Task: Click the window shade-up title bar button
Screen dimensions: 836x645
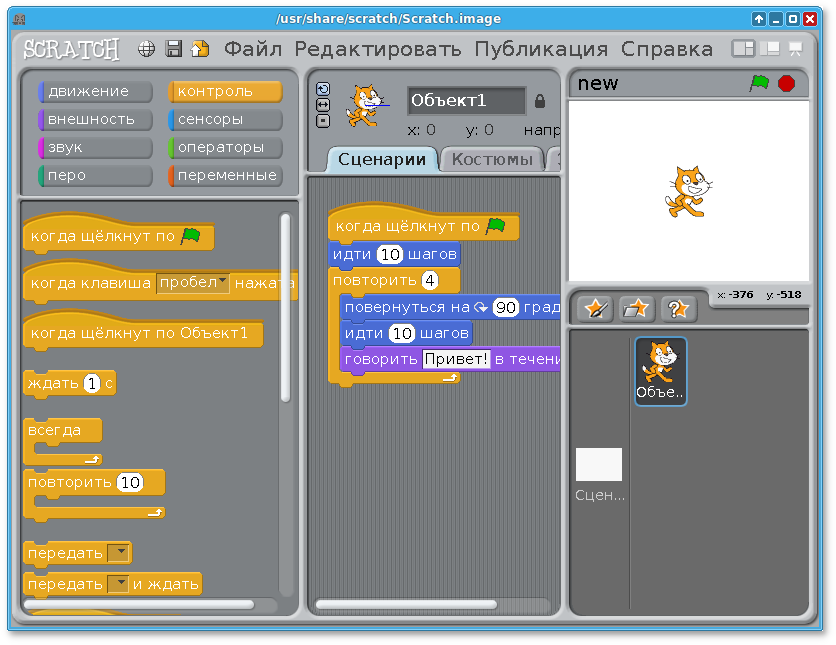Action: pos(759,19)
